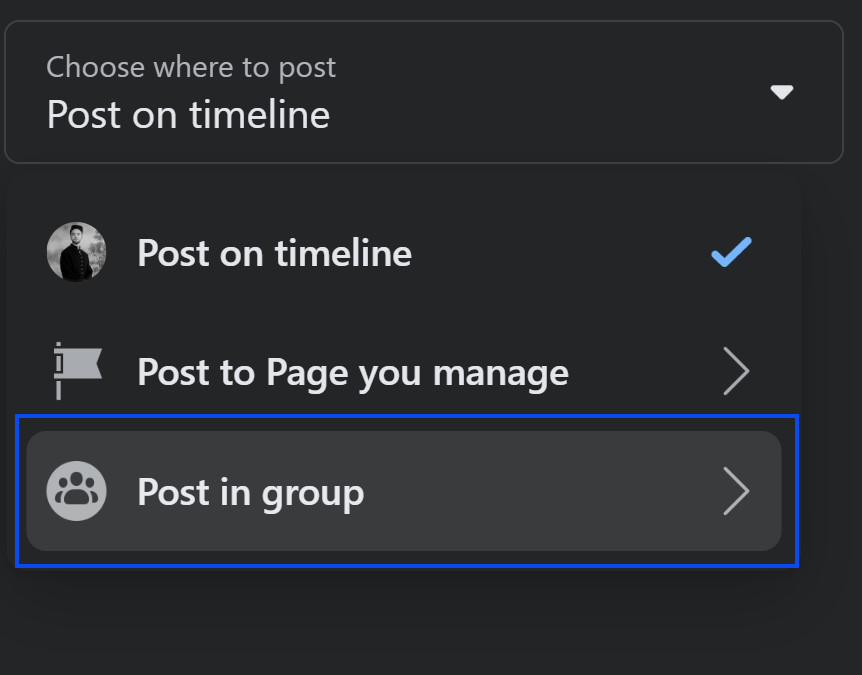
Task: Click the downward caret in the post selector
Action: [782, 92]
